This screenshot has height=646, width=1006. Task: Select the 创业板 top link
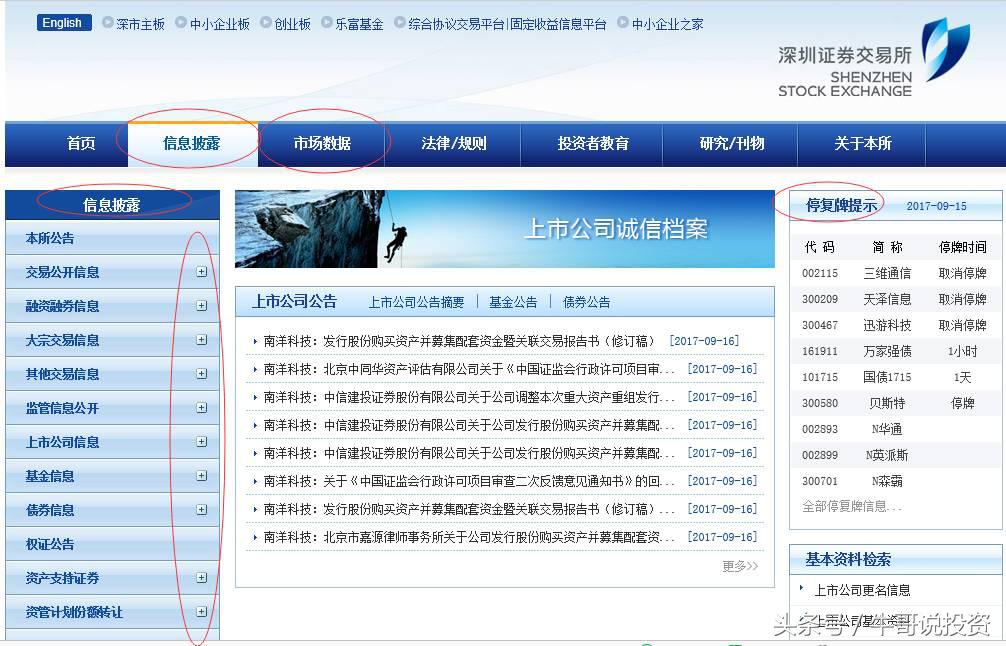285,24
